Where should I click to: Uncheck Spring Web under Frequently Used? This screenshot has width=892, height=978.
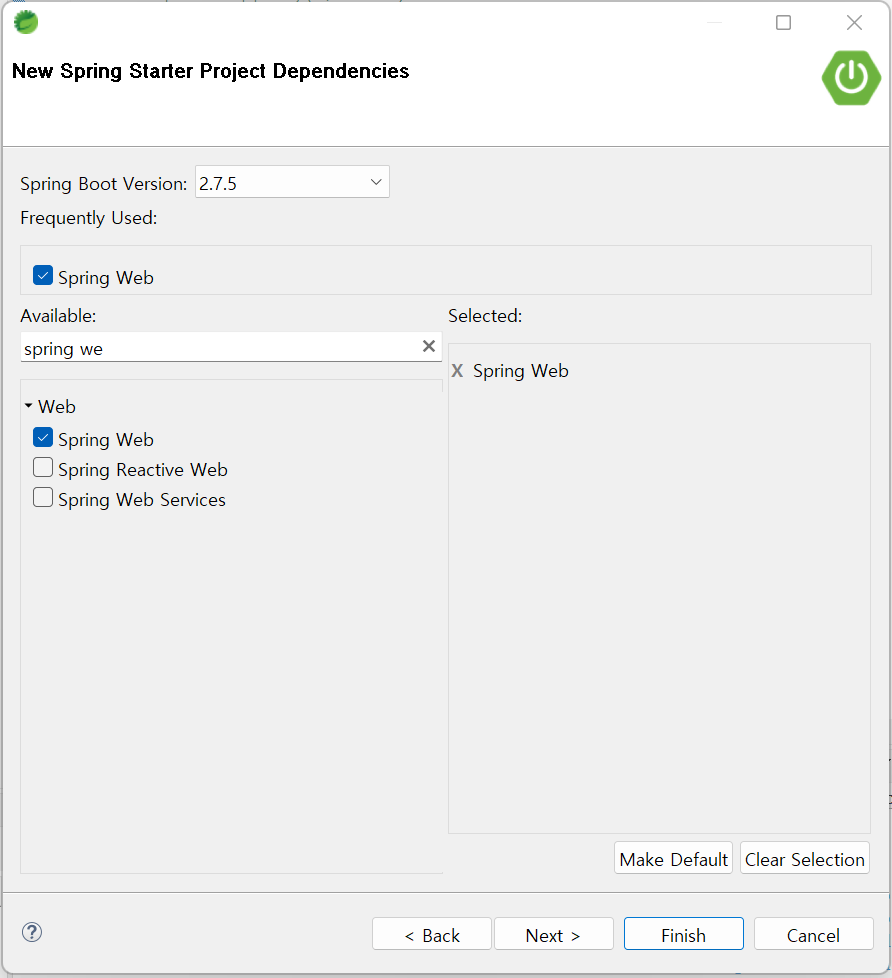pos(43,275)
